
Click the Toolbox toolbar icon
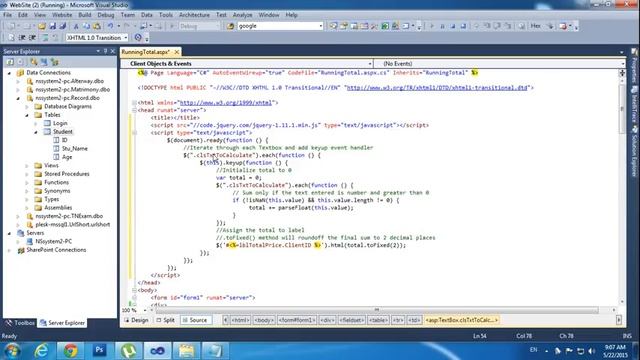tap(375, 26)
